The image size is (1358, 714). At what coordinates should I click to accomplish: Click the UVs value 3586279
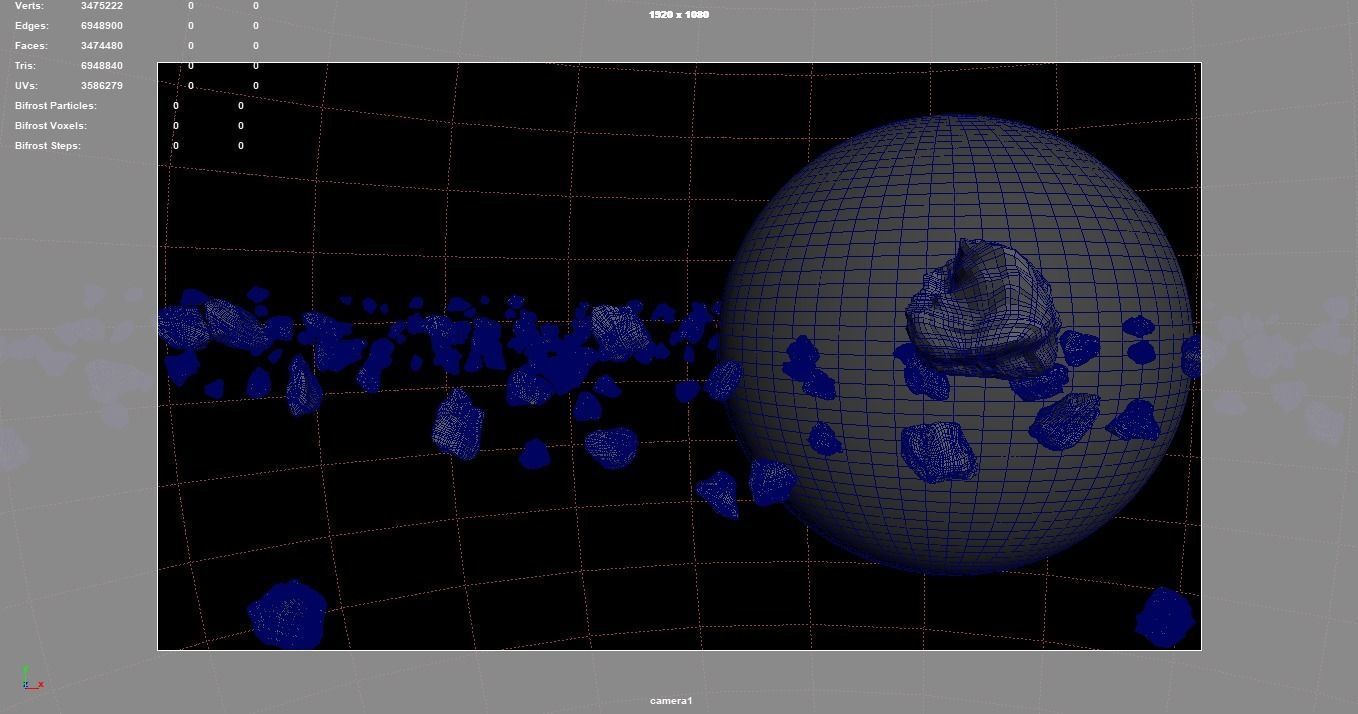(102, 86)
